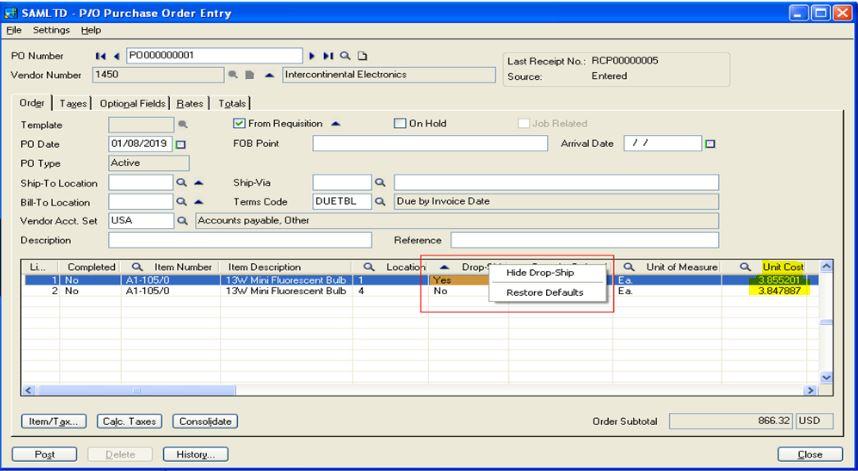
Task: Zoom vendor details arrow next to Vendor Number
Action: 269,75
